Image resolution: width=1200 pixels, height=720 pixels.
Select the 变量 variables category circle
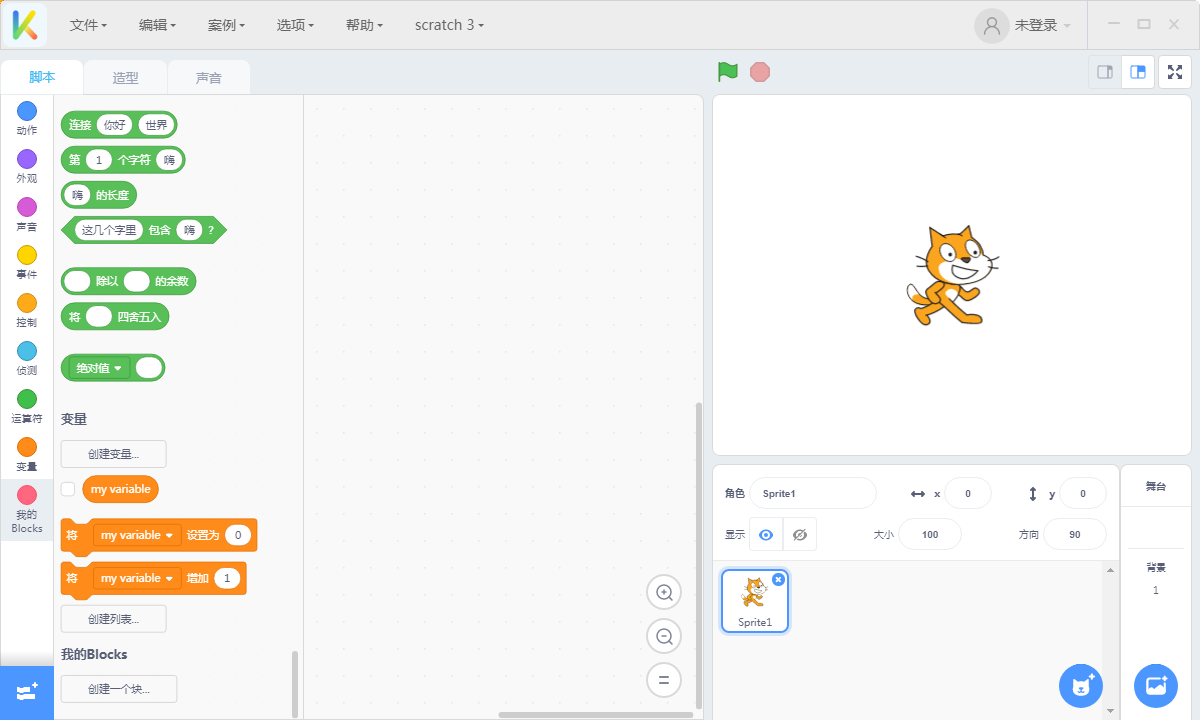pos(27,447)
